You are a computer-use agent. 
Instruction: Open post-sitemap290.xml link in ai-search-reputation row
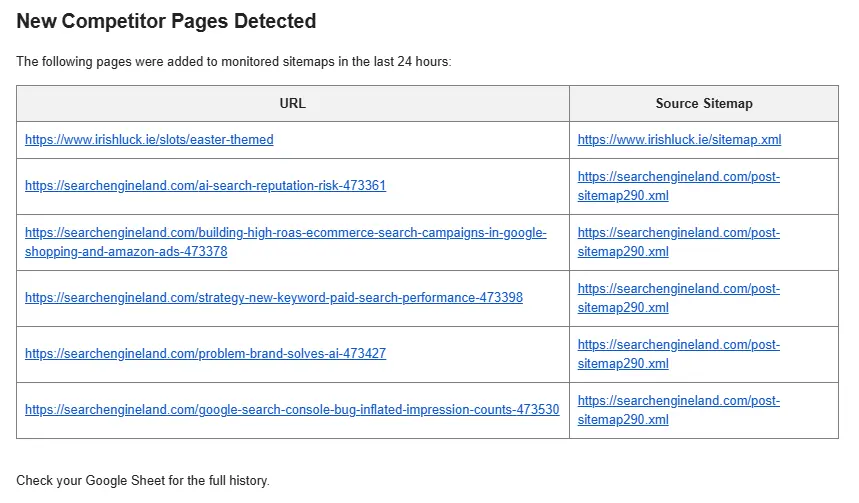[679, 186]
